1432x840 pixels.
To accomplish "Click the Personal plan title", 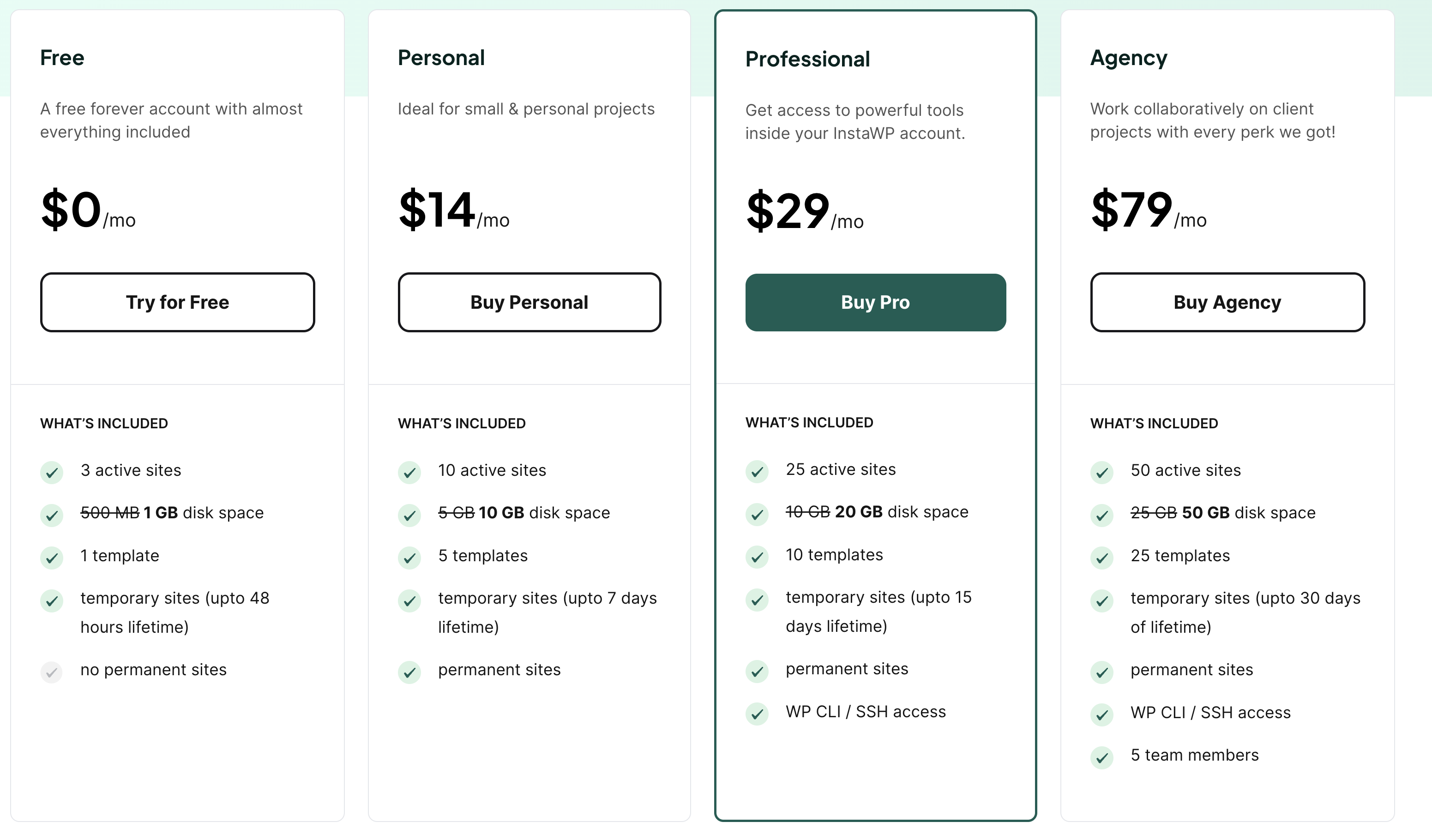I will [441, 58].
